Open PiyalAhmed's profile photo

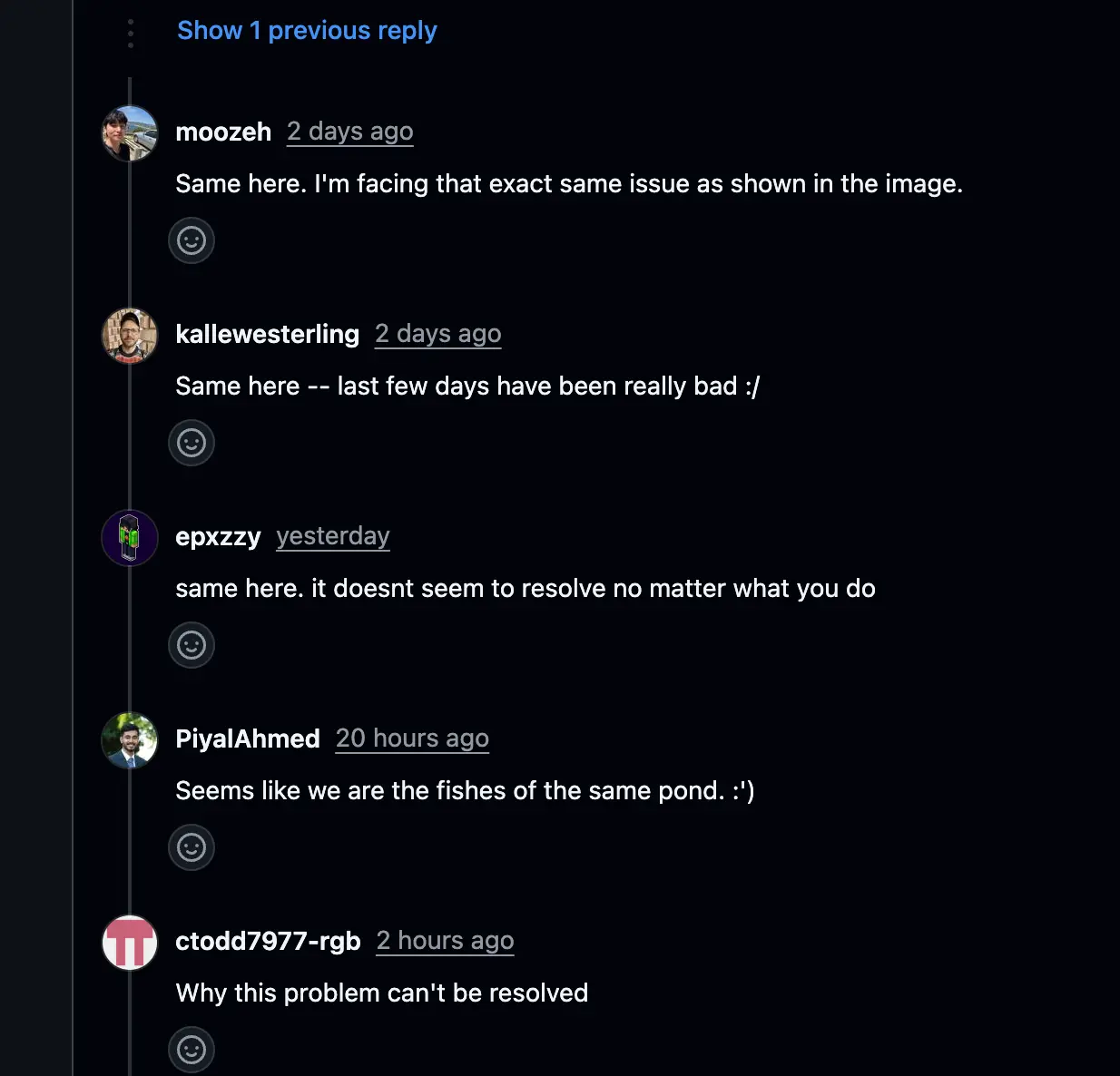(x=130, y=740)
